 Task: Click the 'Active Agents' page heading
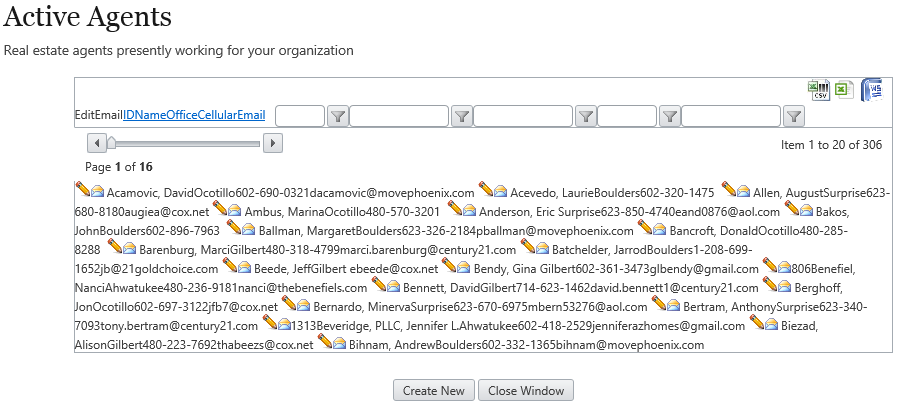coord(88,17)
